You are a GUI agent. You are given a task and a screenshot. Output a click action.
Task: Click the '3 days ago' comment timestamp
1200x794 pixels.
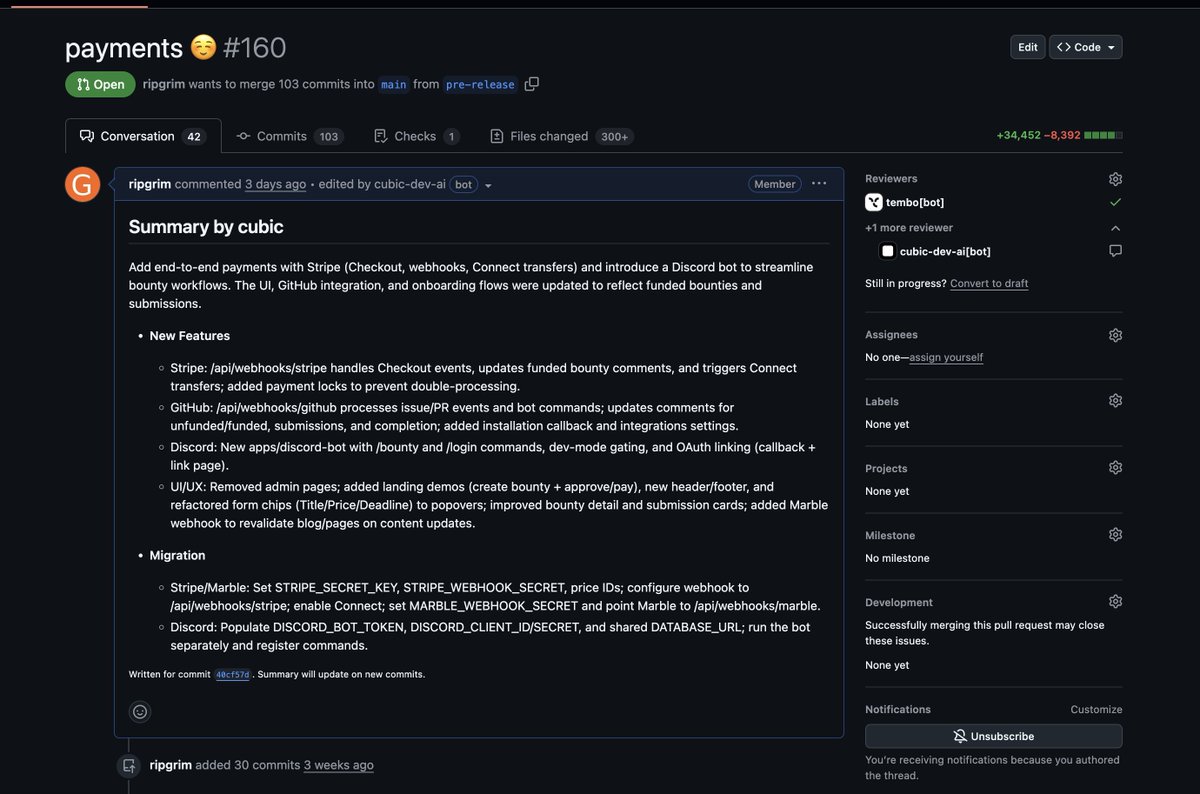point(275,184)
